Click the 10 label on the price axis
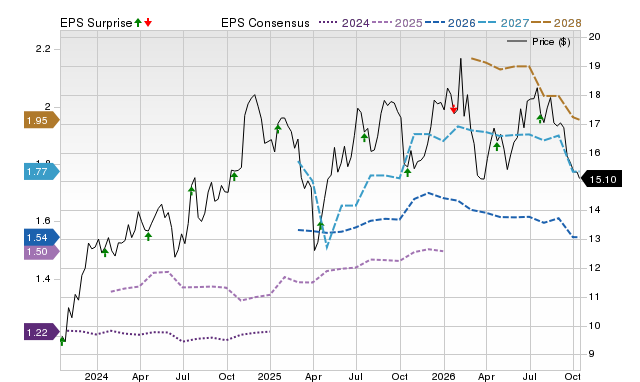Viewport: 640px width, 382px height. click(594, 326)
